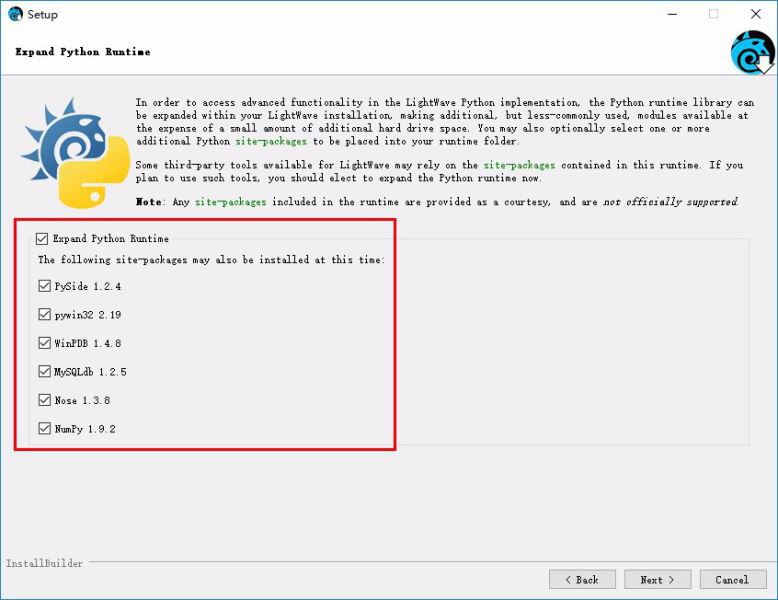Click the 'not officially supported' italic text
Image resolution: width=778 pixels, height=600 pixels.
click(x=670, y=202)
